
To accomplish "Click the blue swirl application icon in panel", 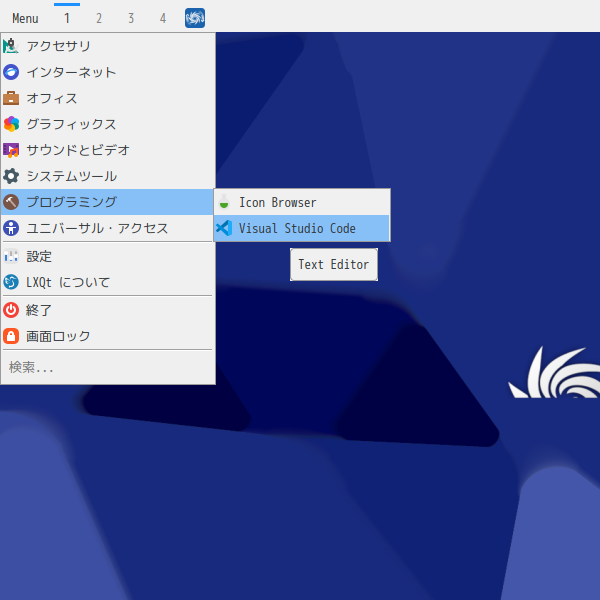I will [x=195, y=18].
